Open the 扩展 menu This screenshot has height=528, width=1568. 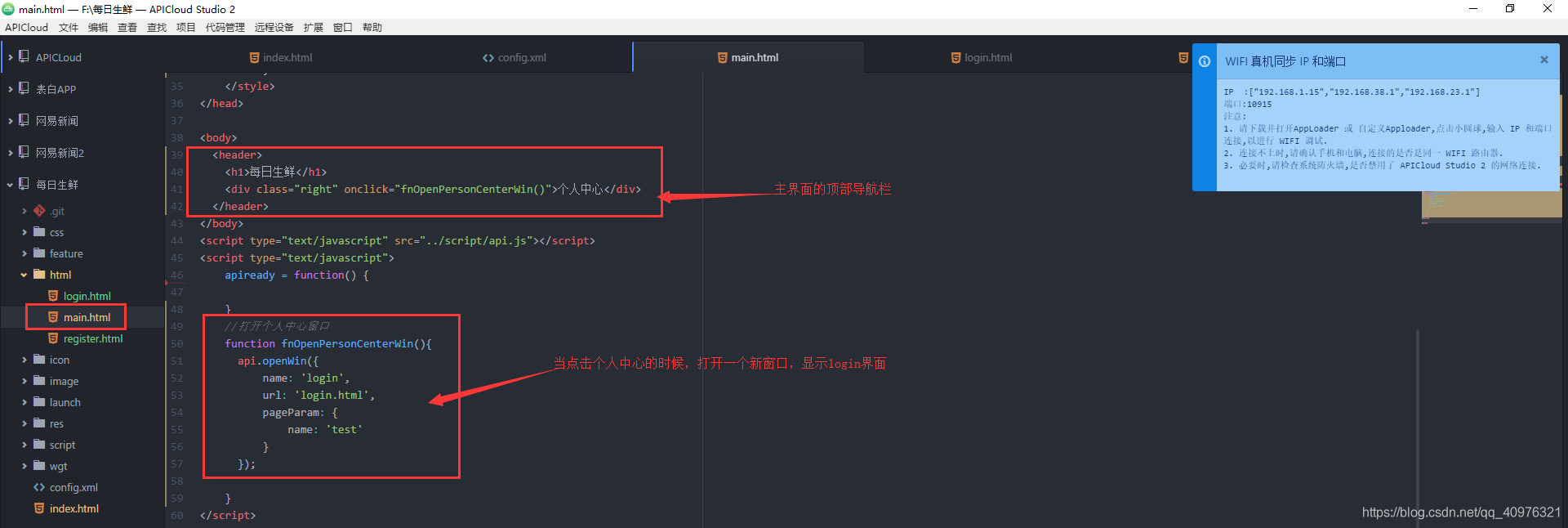(314, 27)
